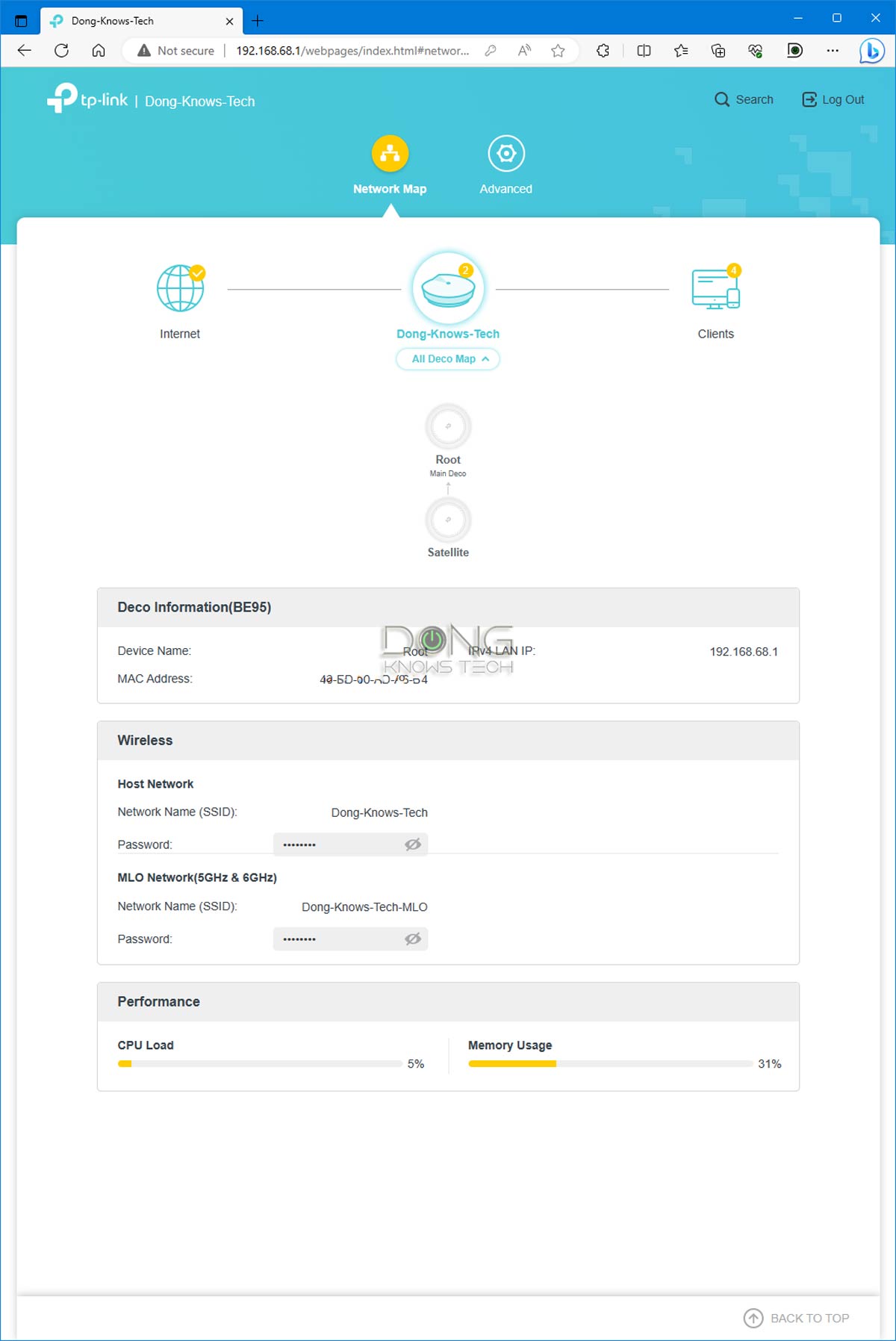896x1341 pixels.
Task: Open the Advanced settings gear icon
Action: click(506, 153)
